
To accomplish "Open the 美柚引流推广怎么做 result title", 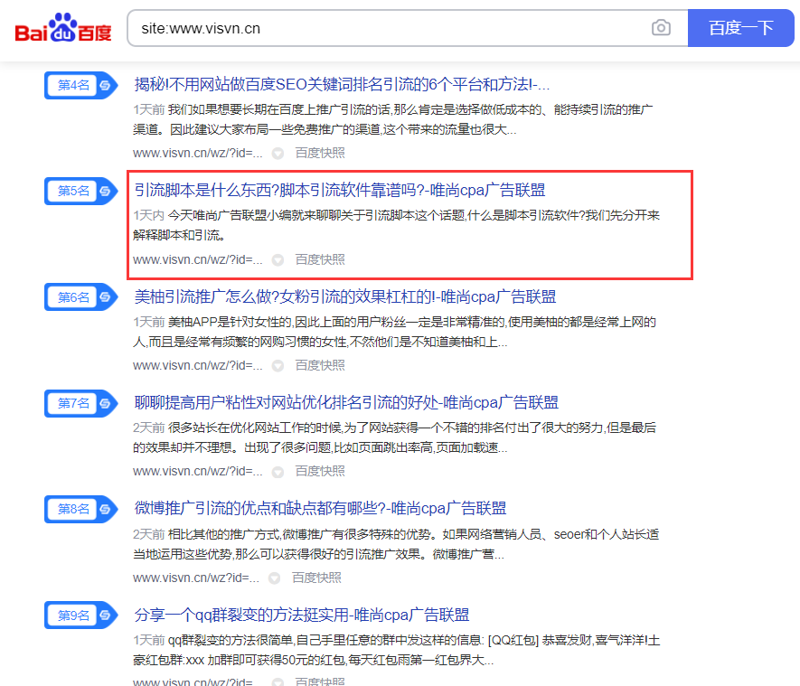I will pyautogui.click(x=345, y=297).
